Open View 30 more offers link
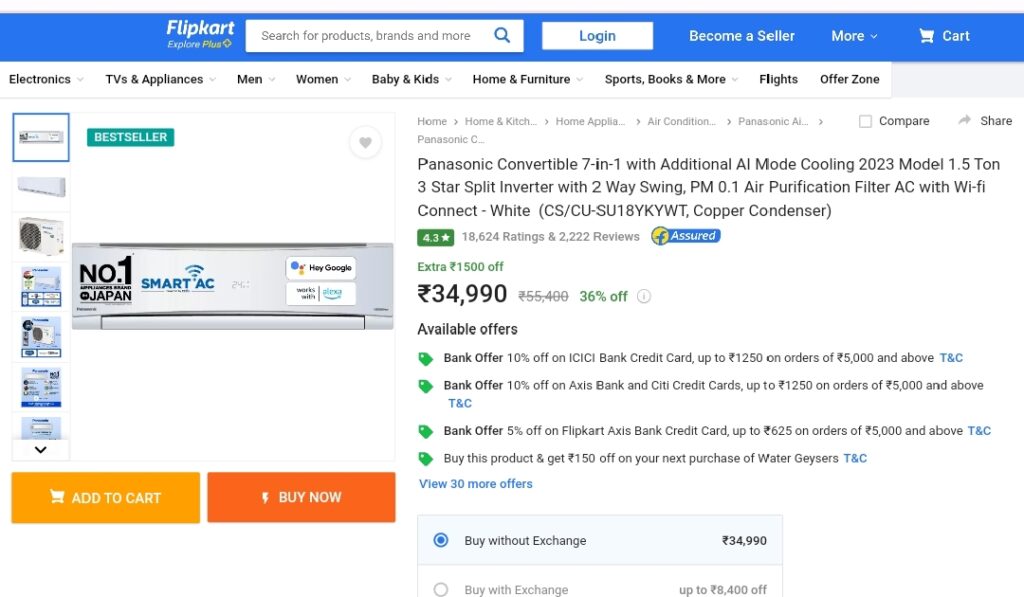The image size is (1024, 597). click(475, 484)
